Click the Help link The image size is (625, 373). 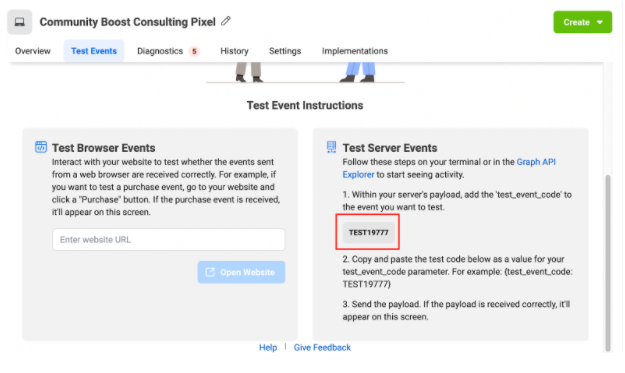pos(268,347)
